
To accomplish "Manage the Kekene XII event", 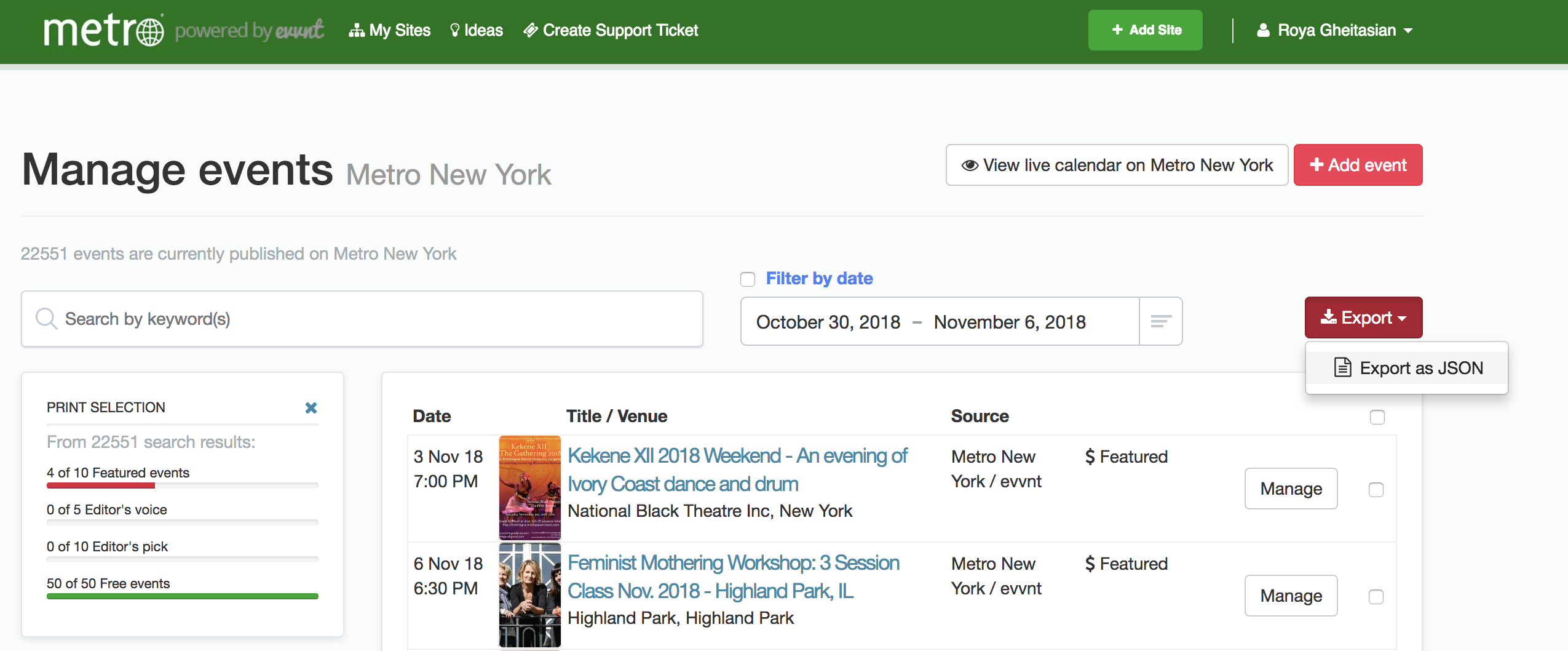I will (1291, 489).
